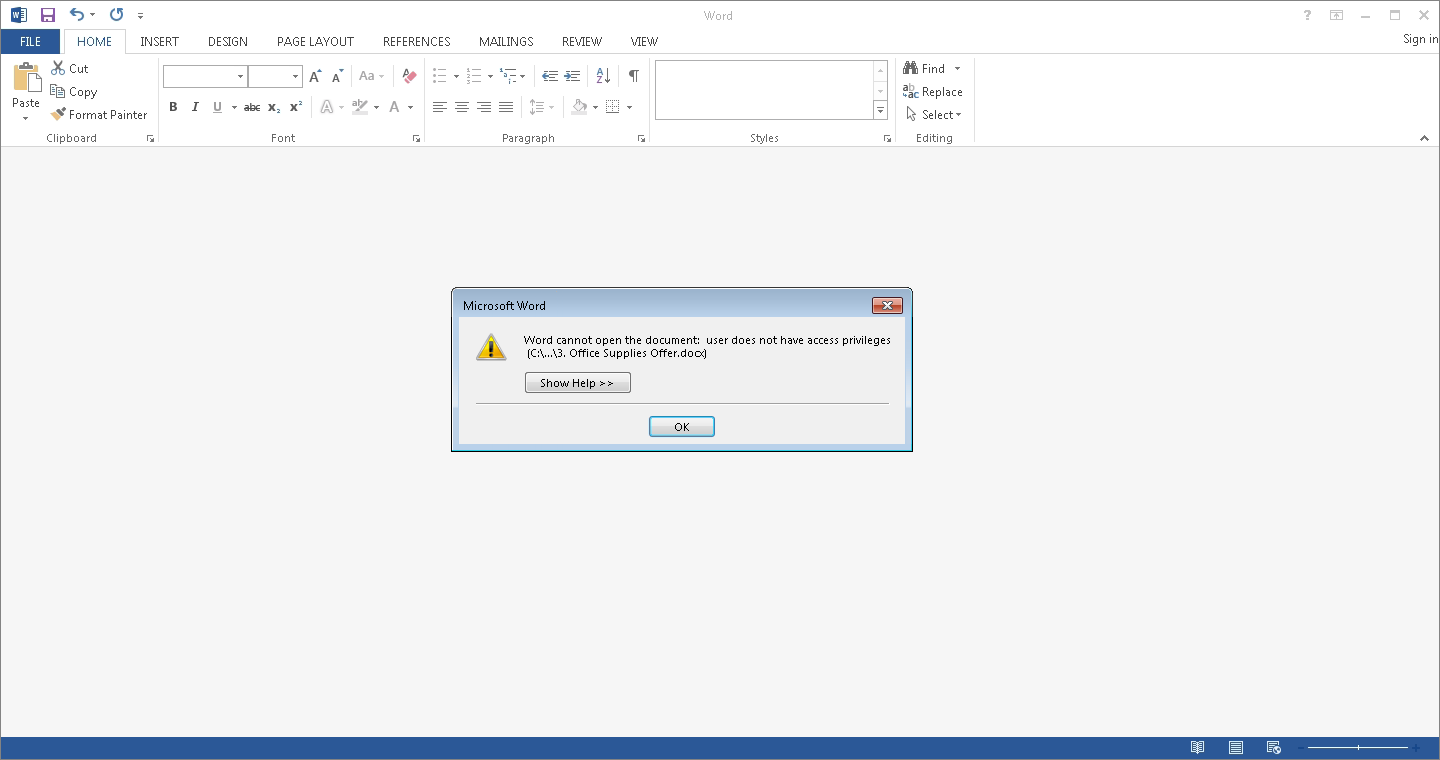Open the Clipboard pane launcher
This screenshot has width=1440, height=760.
(x=151, y=139)
